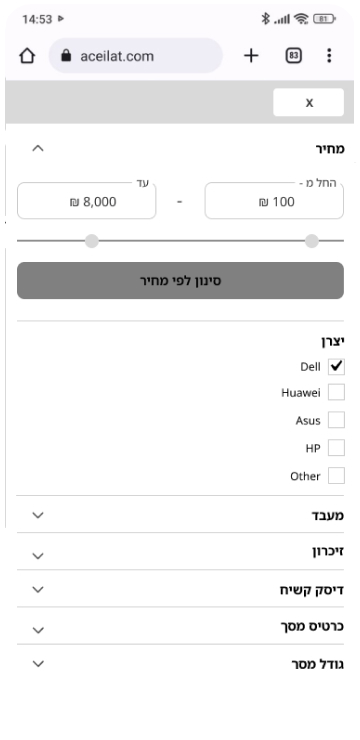The height and width of the screenshot is (740, 360).
Task: Tap the aceilat.com address bar
Action: pos(135,56)
